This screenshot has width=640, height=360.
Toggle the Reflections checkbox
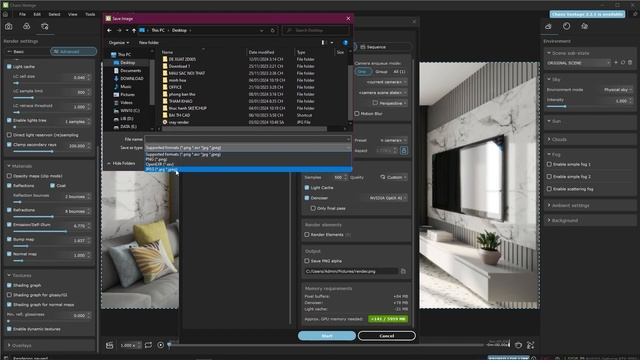pos(9,186)
